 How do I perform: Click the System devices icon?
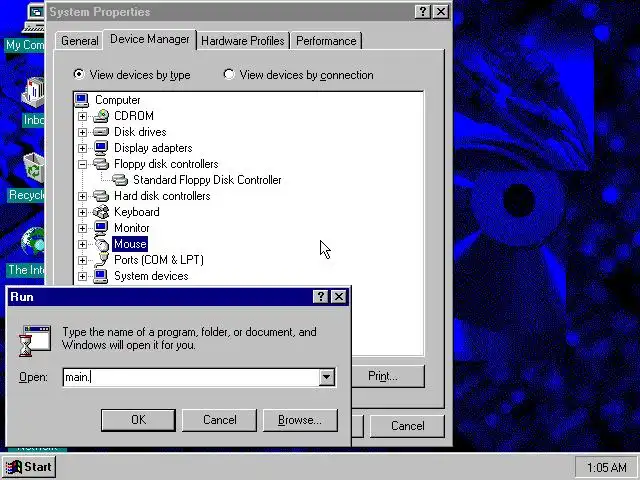tap(101, 276)
